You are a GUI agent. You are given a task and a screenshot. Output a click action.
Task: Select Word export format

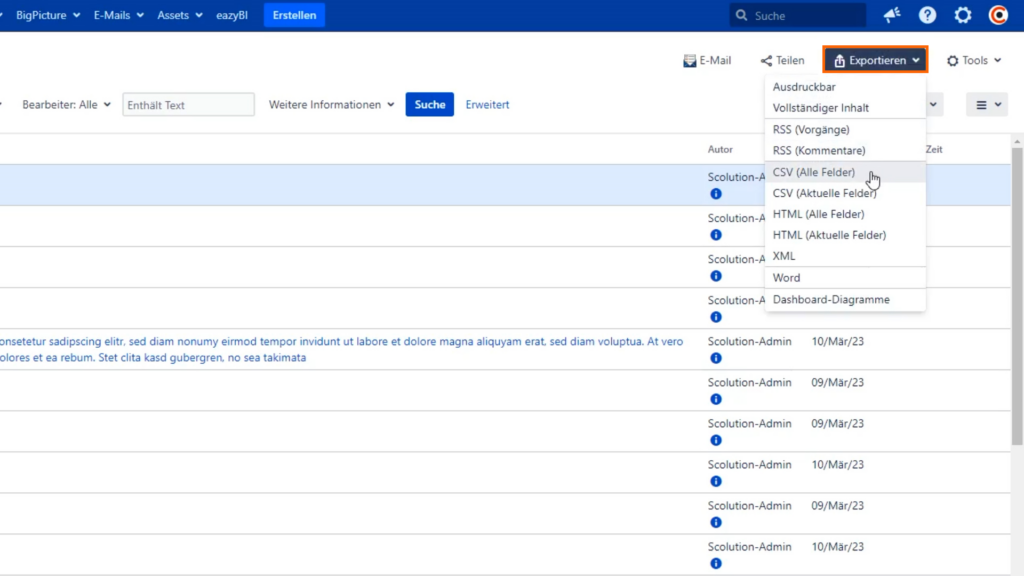(x=786, y=277)
